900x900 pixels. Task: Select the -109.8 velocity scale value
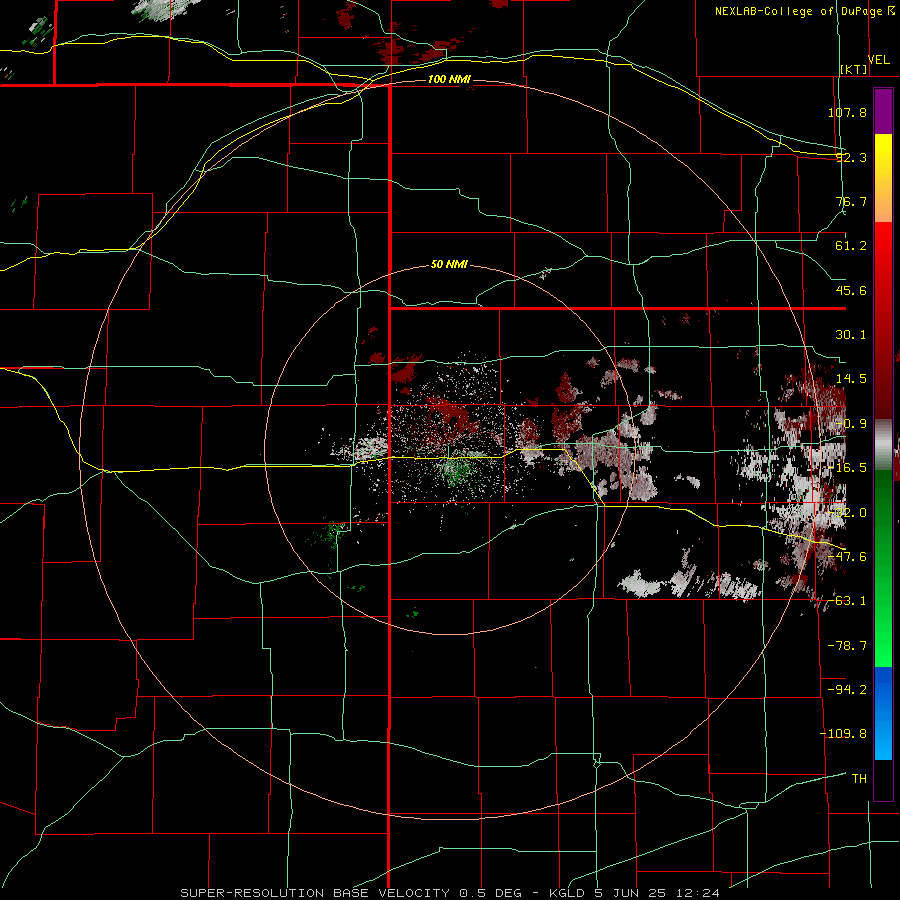tap(843, 734)
